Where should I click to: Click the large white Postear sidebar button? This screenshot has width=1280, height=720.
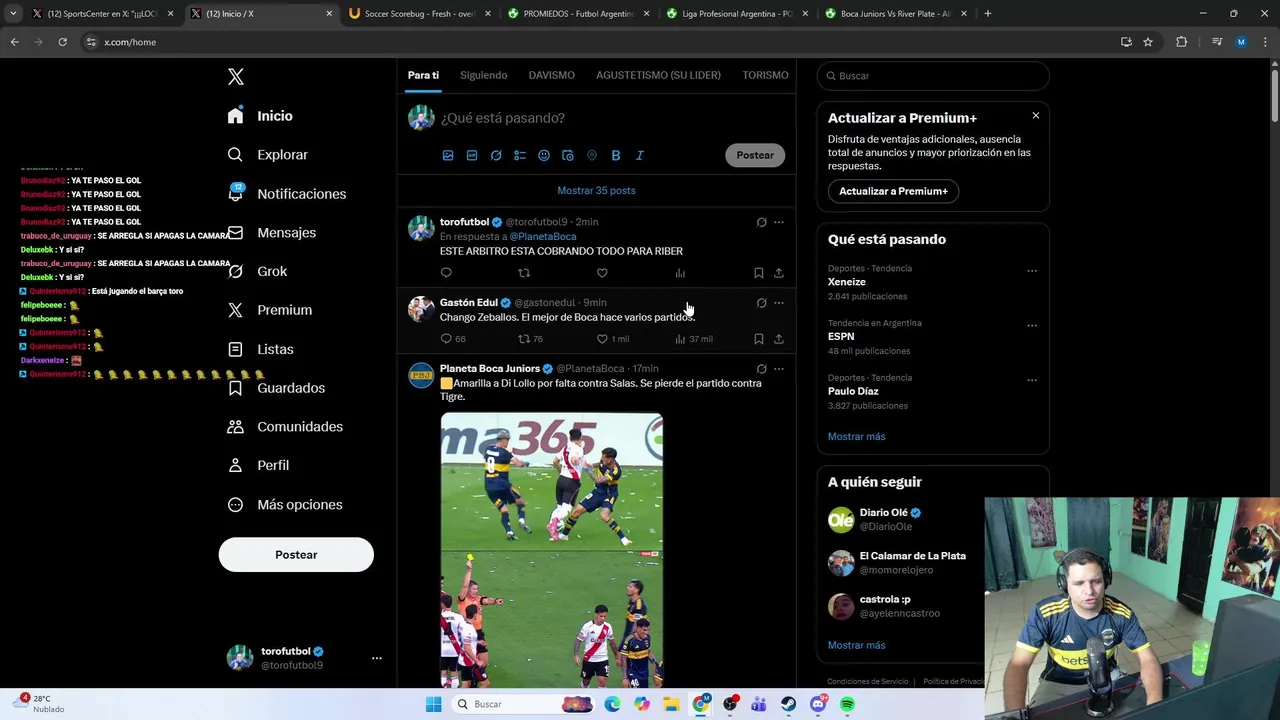[x=296, y=555]
